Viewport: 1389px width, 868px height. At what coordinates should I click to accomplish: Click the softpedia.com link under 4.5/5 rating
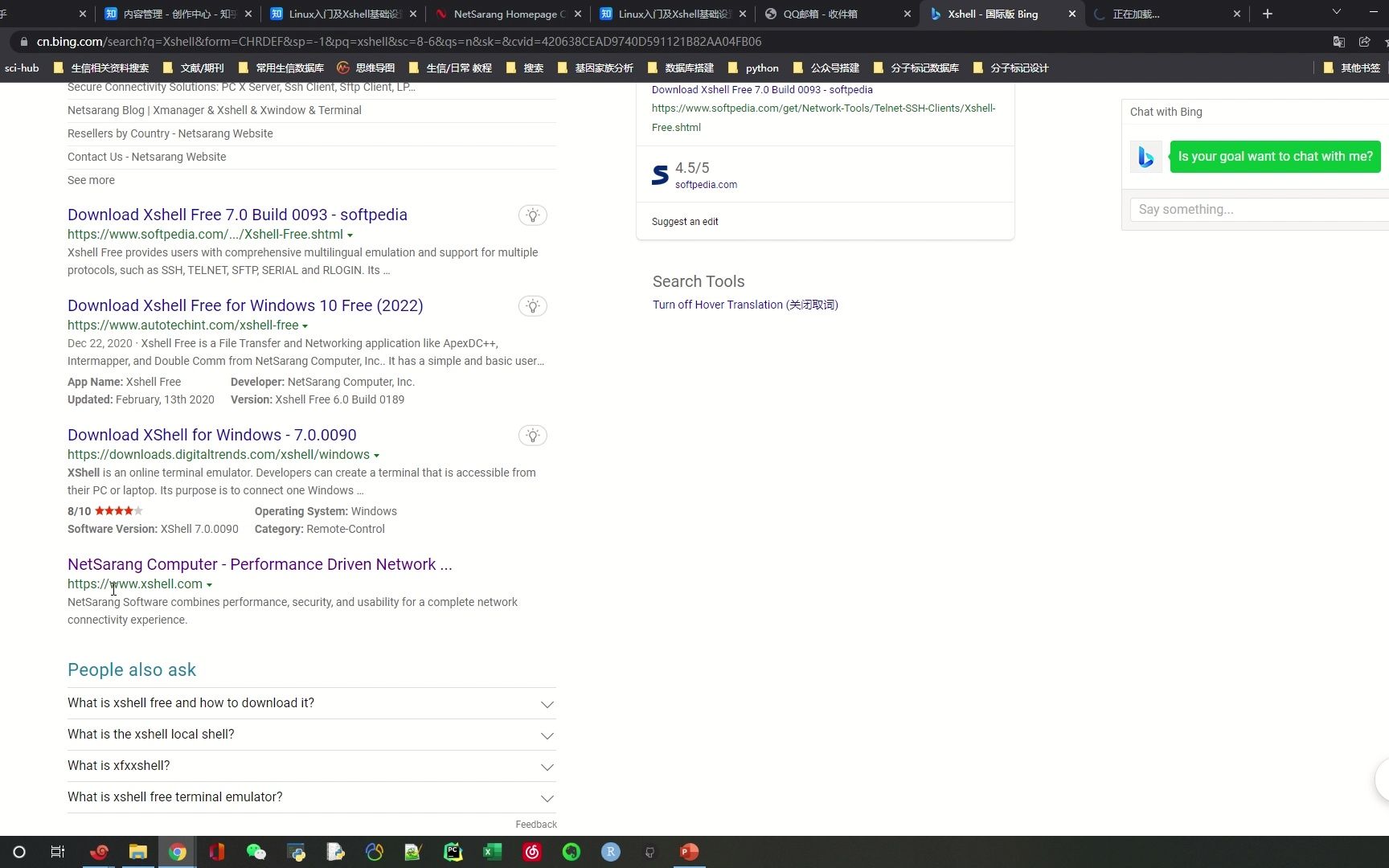click(706, 185)
